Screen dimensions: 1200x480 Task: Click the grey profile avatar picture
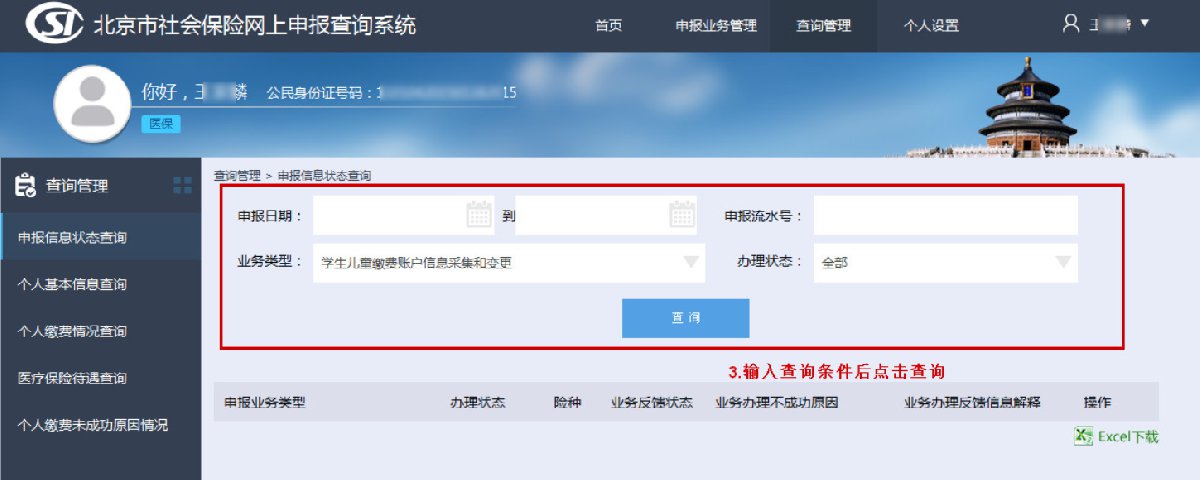[x=93, y=103]
